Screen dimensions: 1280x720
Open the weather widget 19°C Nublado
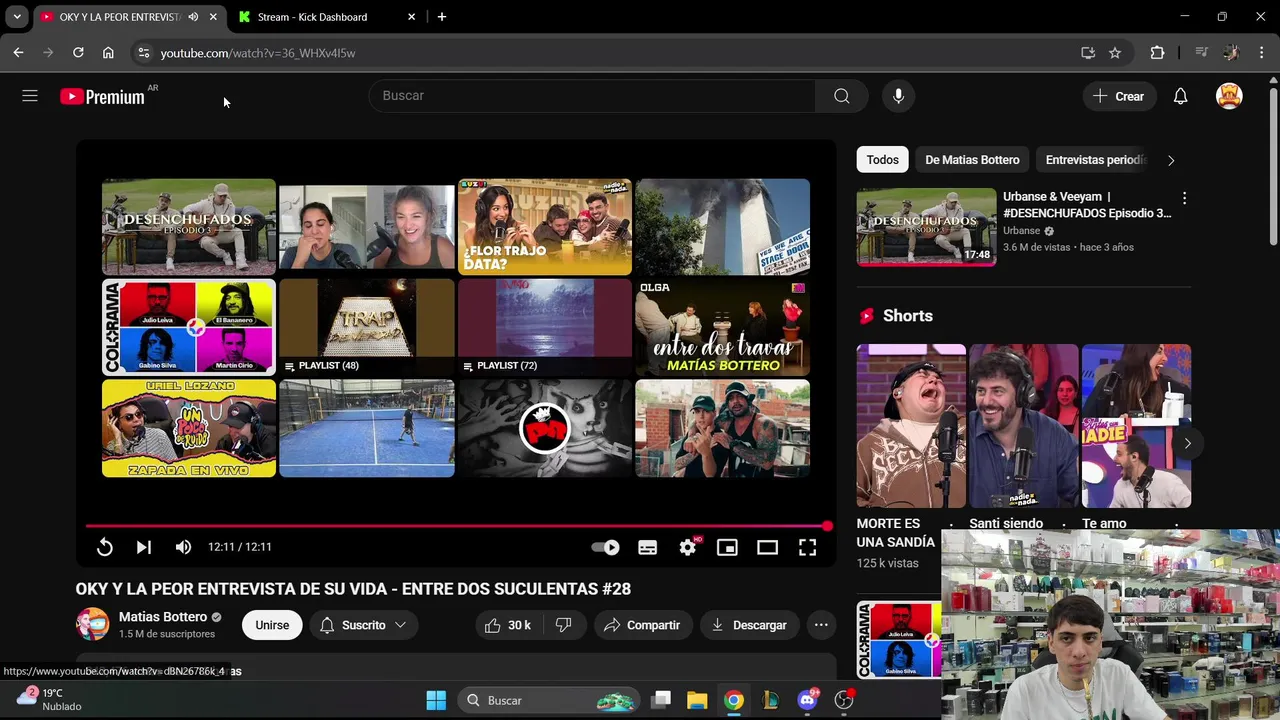tap(50, 699)
